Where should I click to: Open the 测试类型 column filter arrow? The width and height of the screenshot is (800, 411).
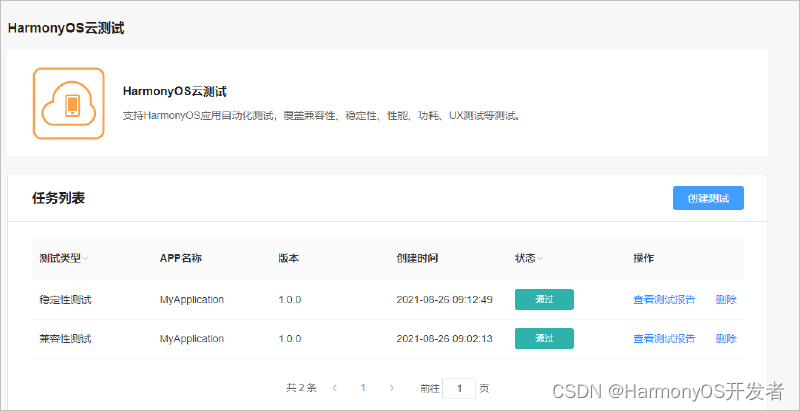click(85, 259)
